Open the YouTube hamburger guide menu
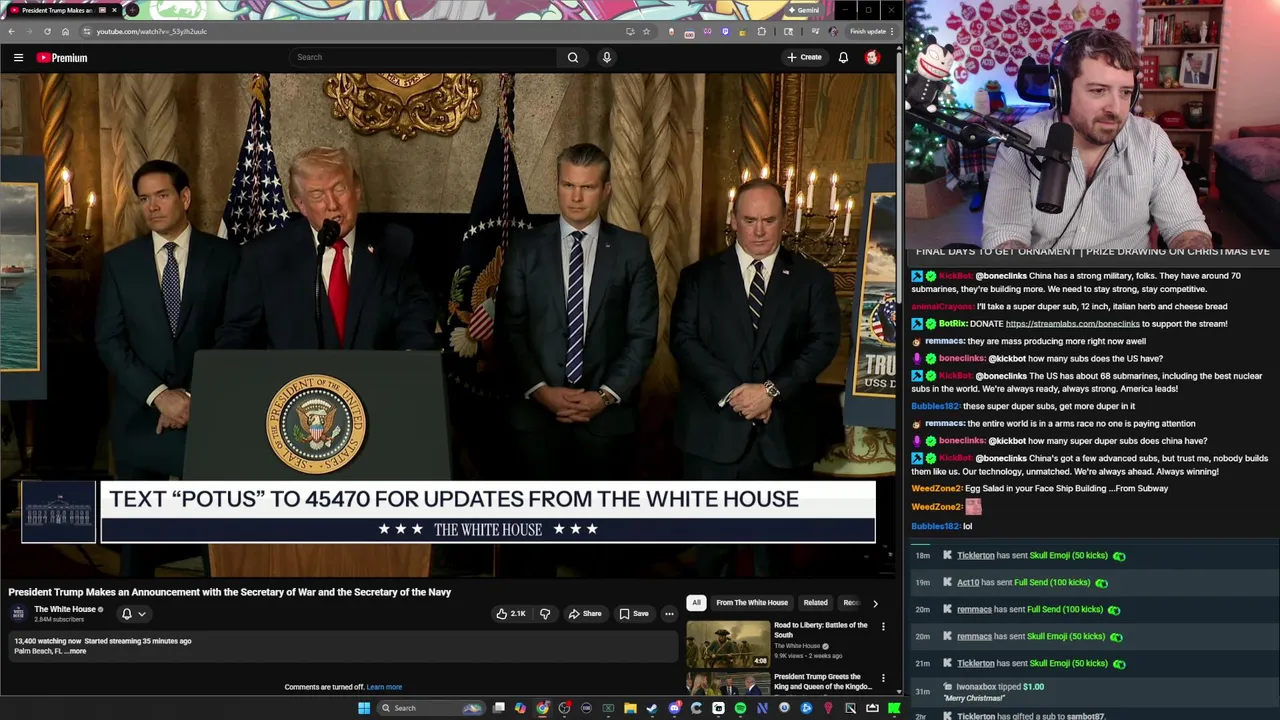 pyautogui.click(x=18, y=58)
